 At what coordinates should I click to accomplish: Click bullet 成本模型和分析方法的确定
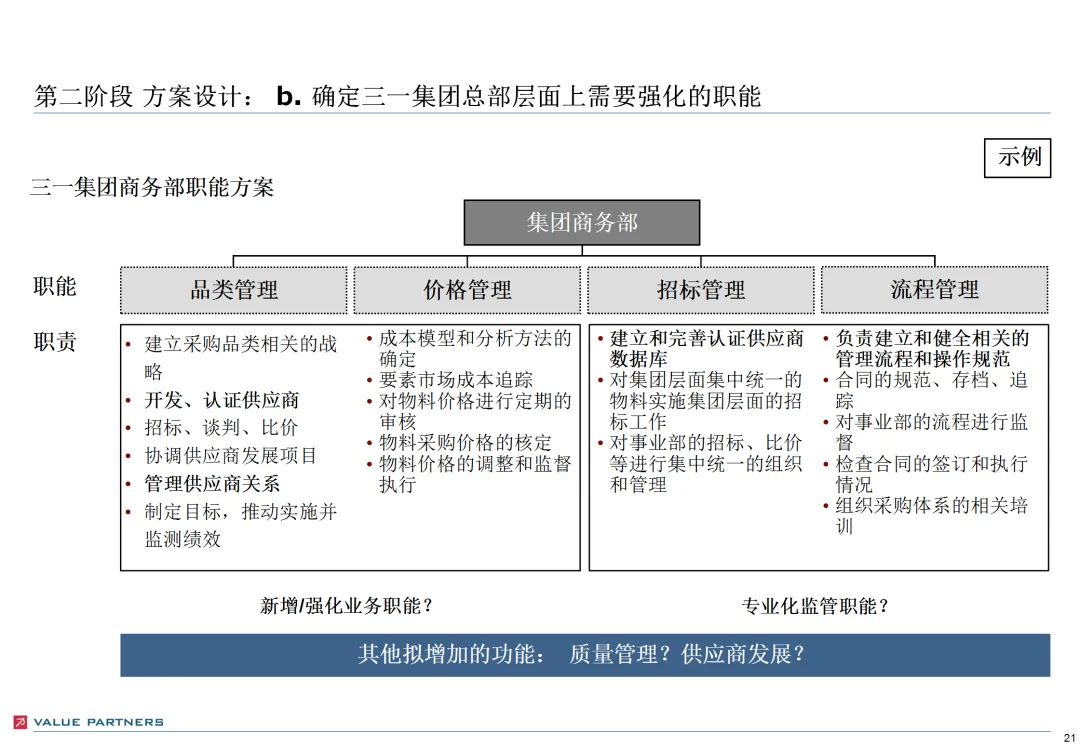pyautogui.click(x=475, y=348)
